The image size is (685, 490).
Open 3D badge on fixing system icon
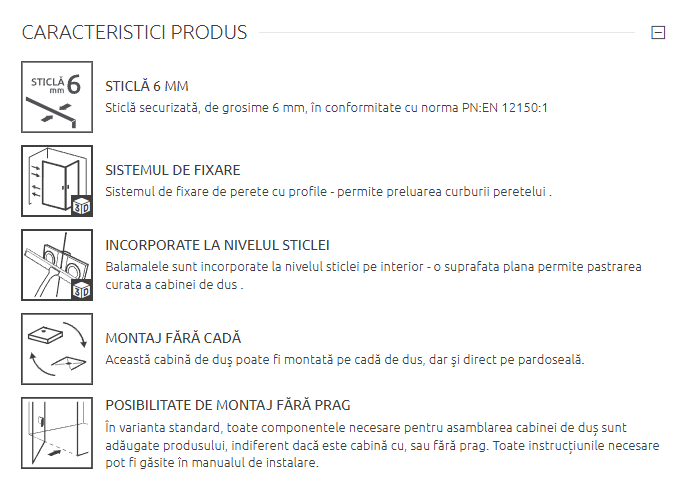(x=83, y=207)
